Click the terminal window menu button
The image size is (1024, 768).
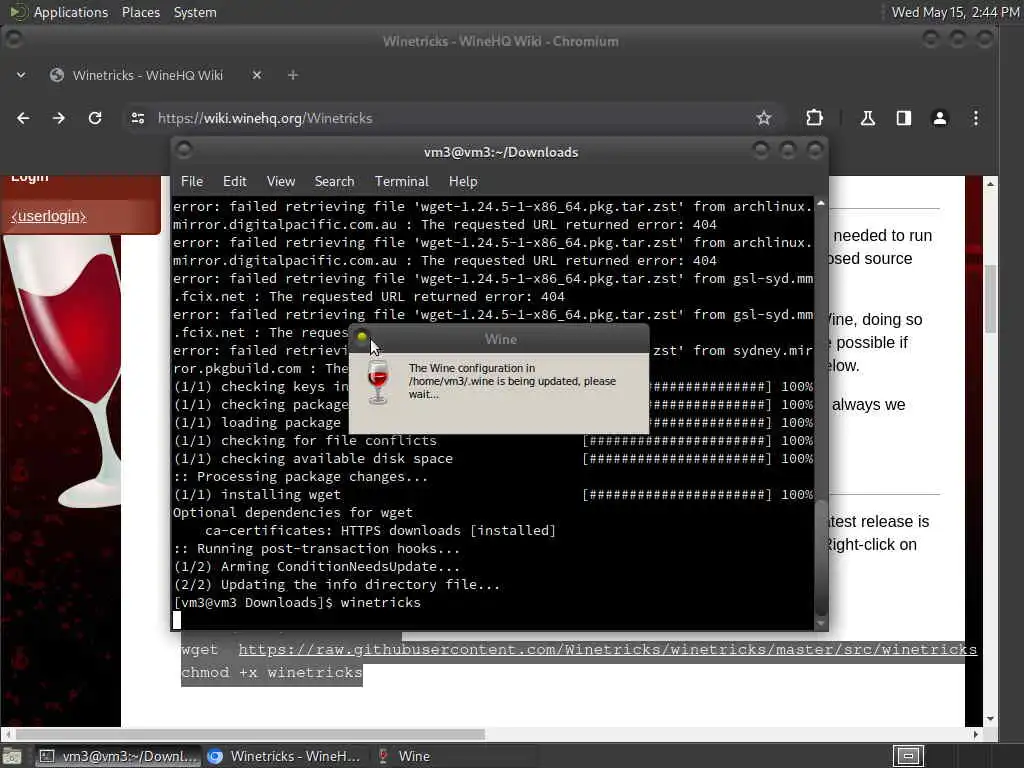[x=184, y=150]
